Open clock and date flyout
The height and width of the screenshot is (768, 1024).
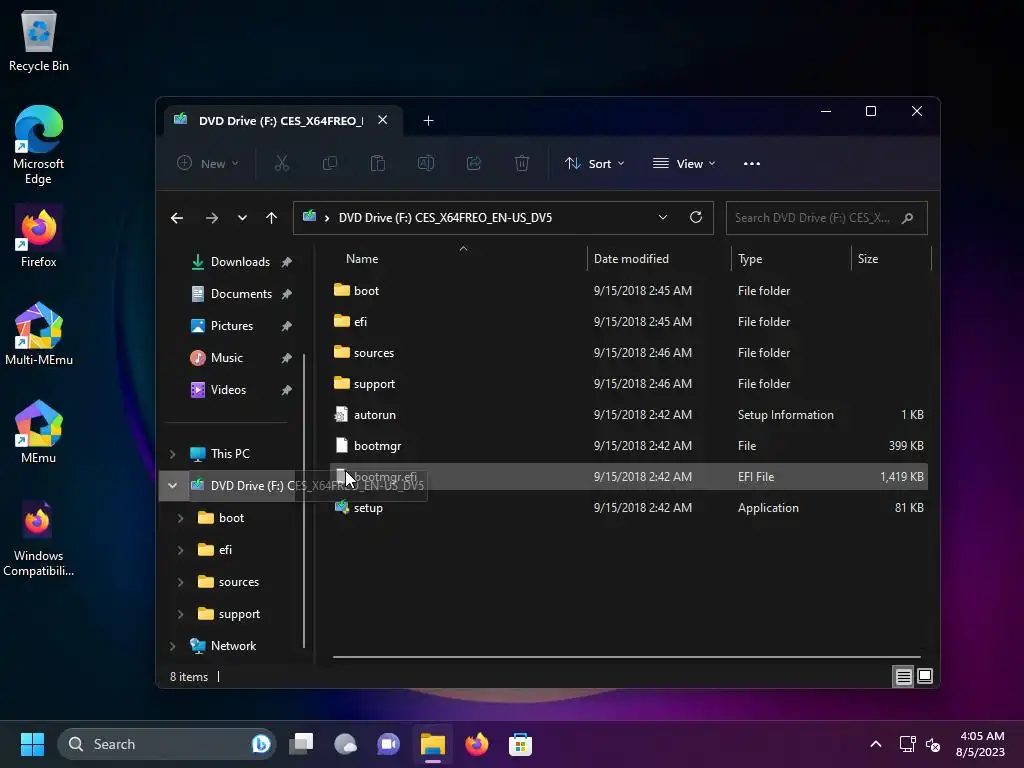pos(980,744)
